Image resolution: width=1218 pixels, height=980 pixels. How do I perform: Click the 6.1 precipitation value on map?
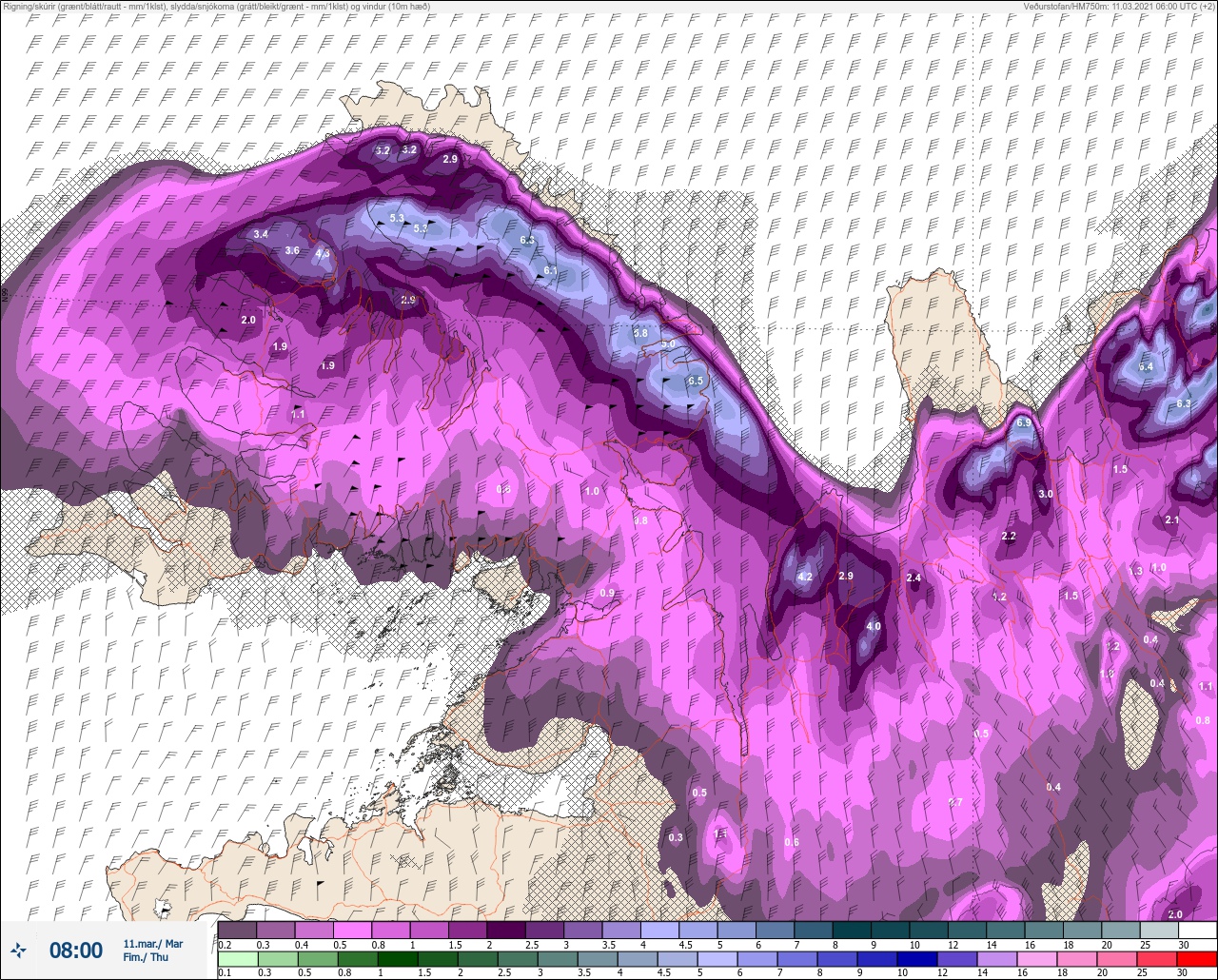pos(550,271)
